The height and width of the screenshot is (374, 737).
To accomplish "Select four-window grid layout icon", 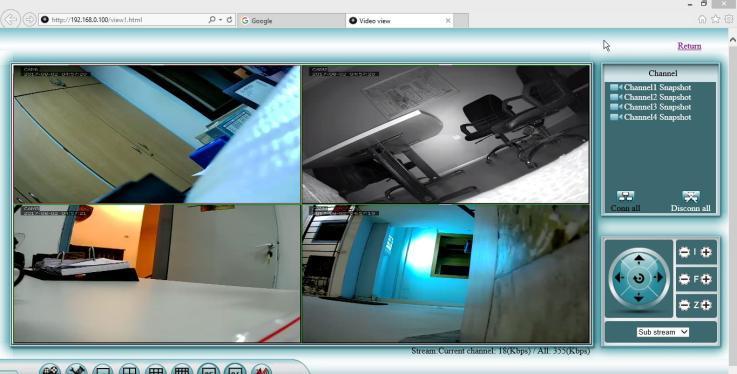I will click(x=129, y=370).
